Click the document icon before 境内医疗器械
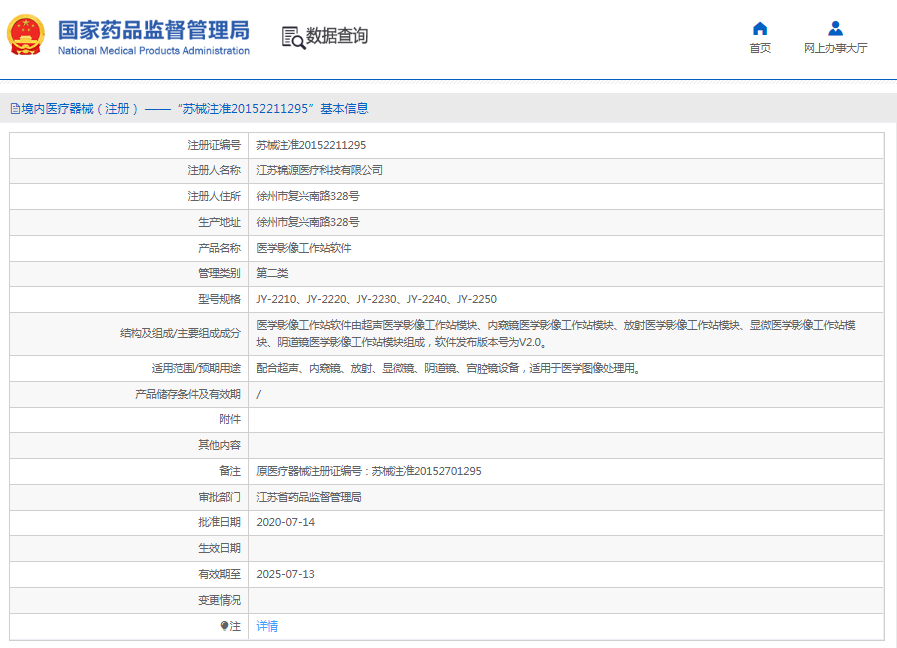Viewport: 897px width, 648px height. (x=15, y=109)
